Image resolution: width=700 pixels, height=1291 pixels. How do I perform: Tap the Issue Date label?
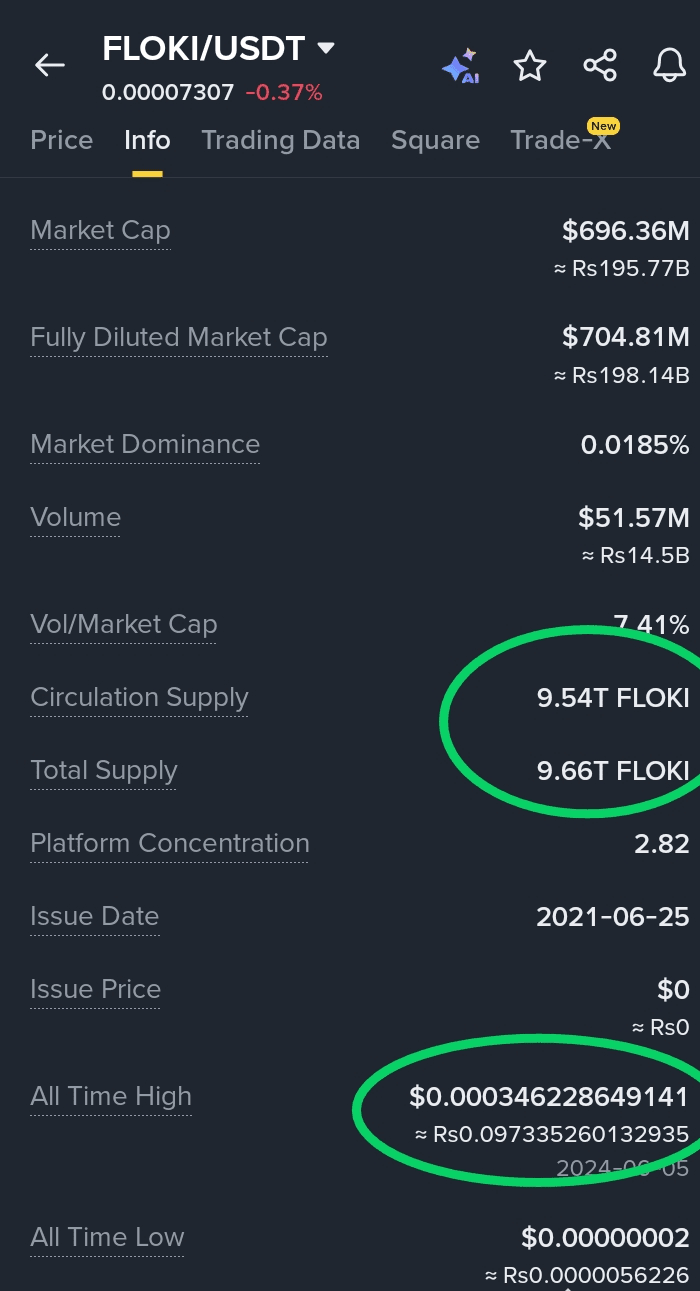(x=95, y=916)
